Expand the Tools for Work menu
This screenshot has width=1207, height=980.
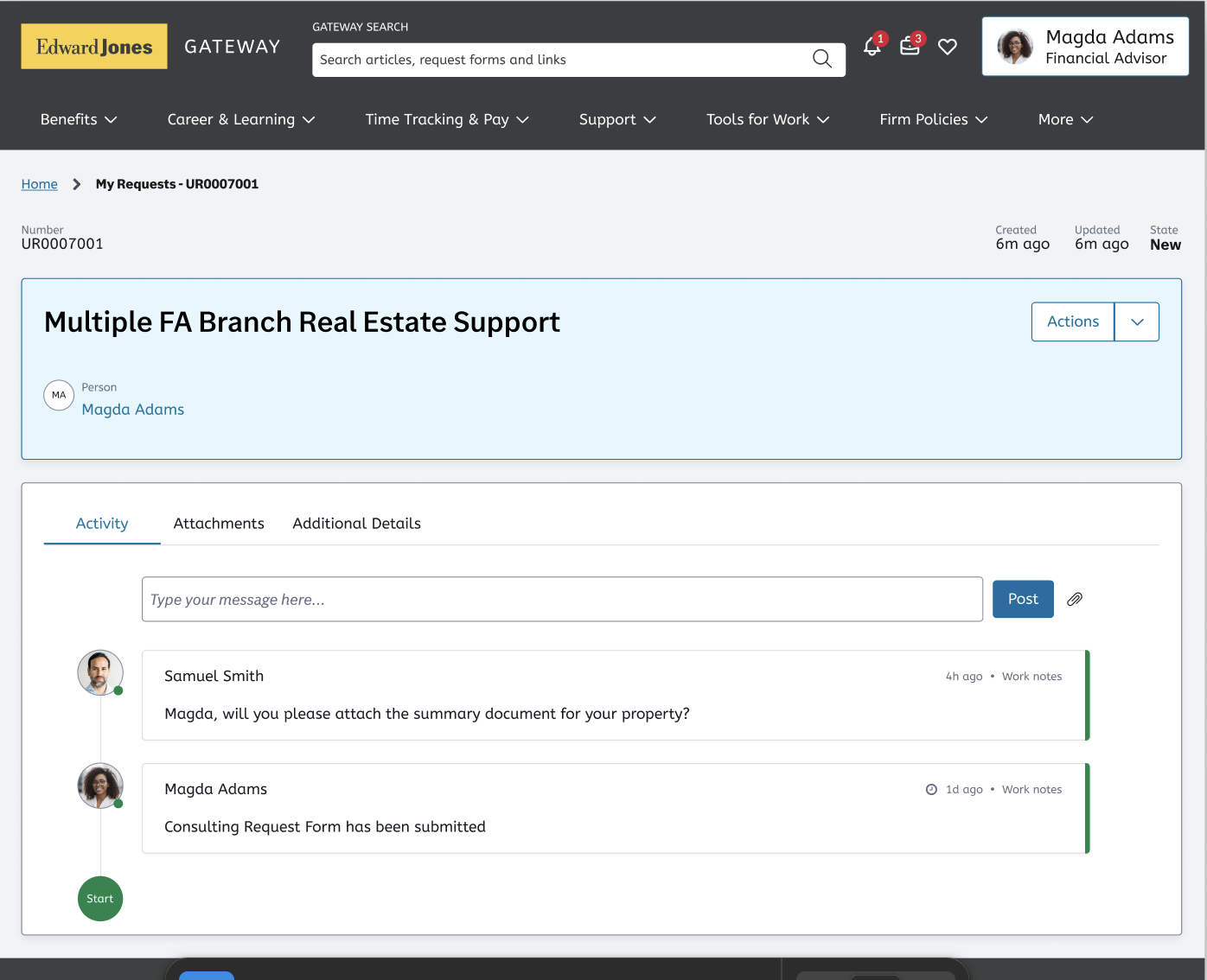[768, 119]
